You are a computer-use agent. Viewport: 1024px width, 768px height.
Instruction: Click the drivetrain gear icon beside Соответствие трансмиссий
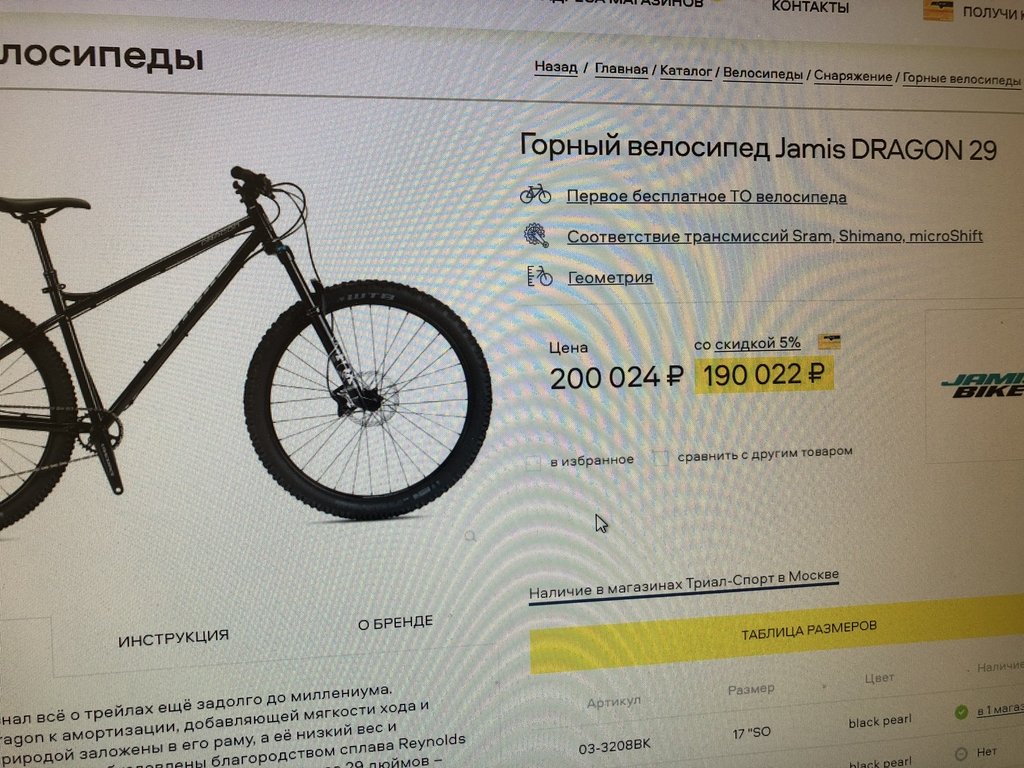tap(536, 234)
